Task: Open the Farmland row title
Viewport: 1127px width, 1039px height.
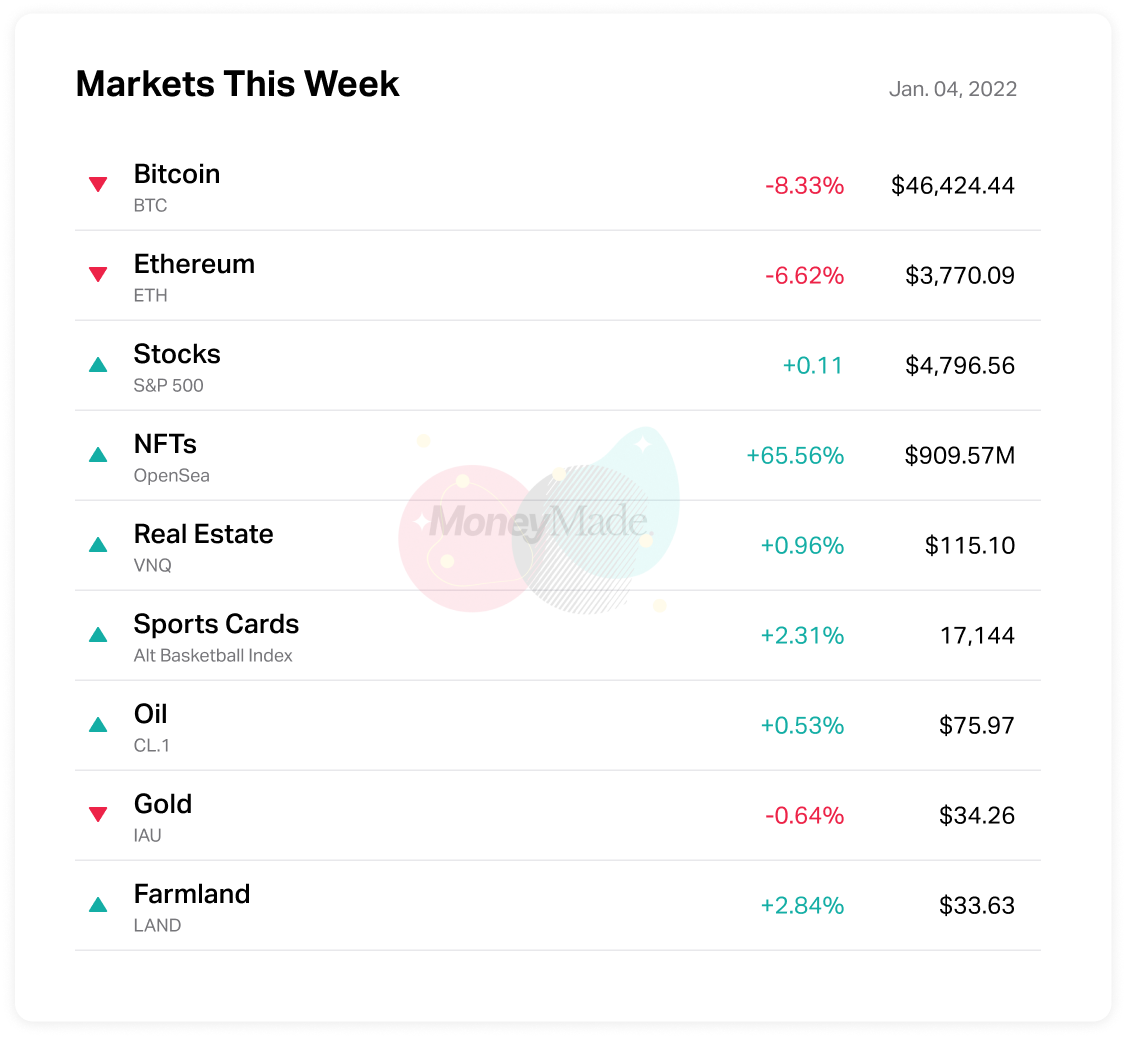Action: point(192,894)
